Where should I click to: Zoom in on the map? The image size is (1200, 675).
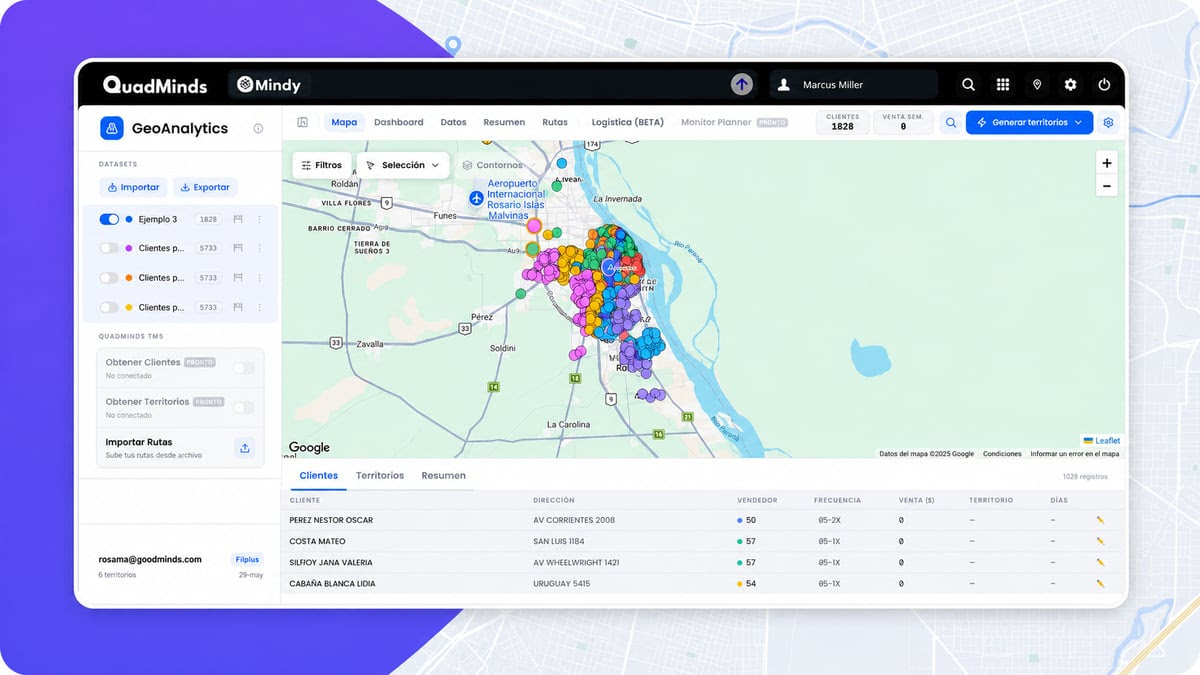[x=1106, y=163]
